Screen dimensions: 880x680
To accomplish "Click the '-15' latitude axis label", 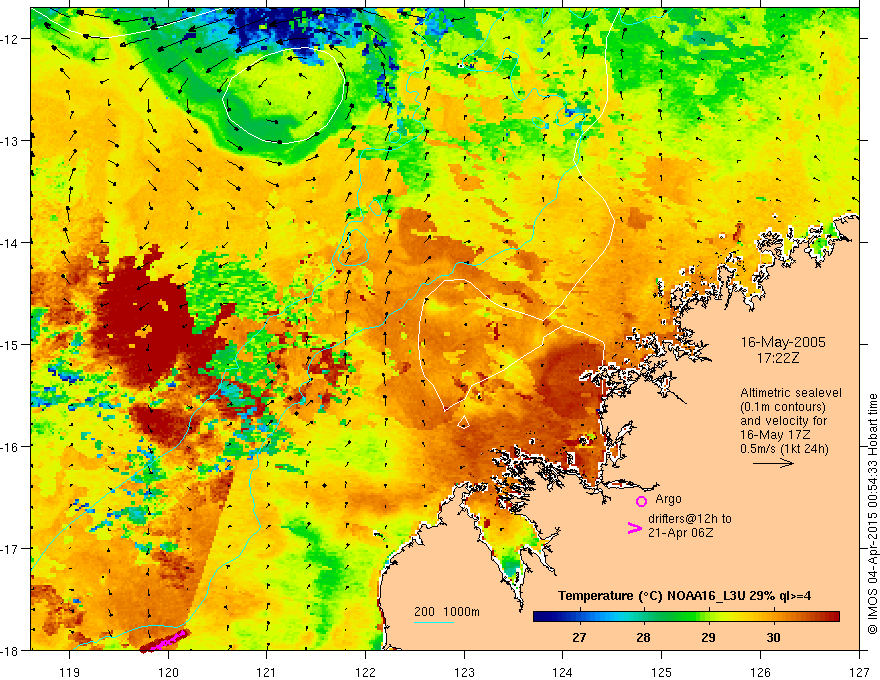I will tap(10, 344).
